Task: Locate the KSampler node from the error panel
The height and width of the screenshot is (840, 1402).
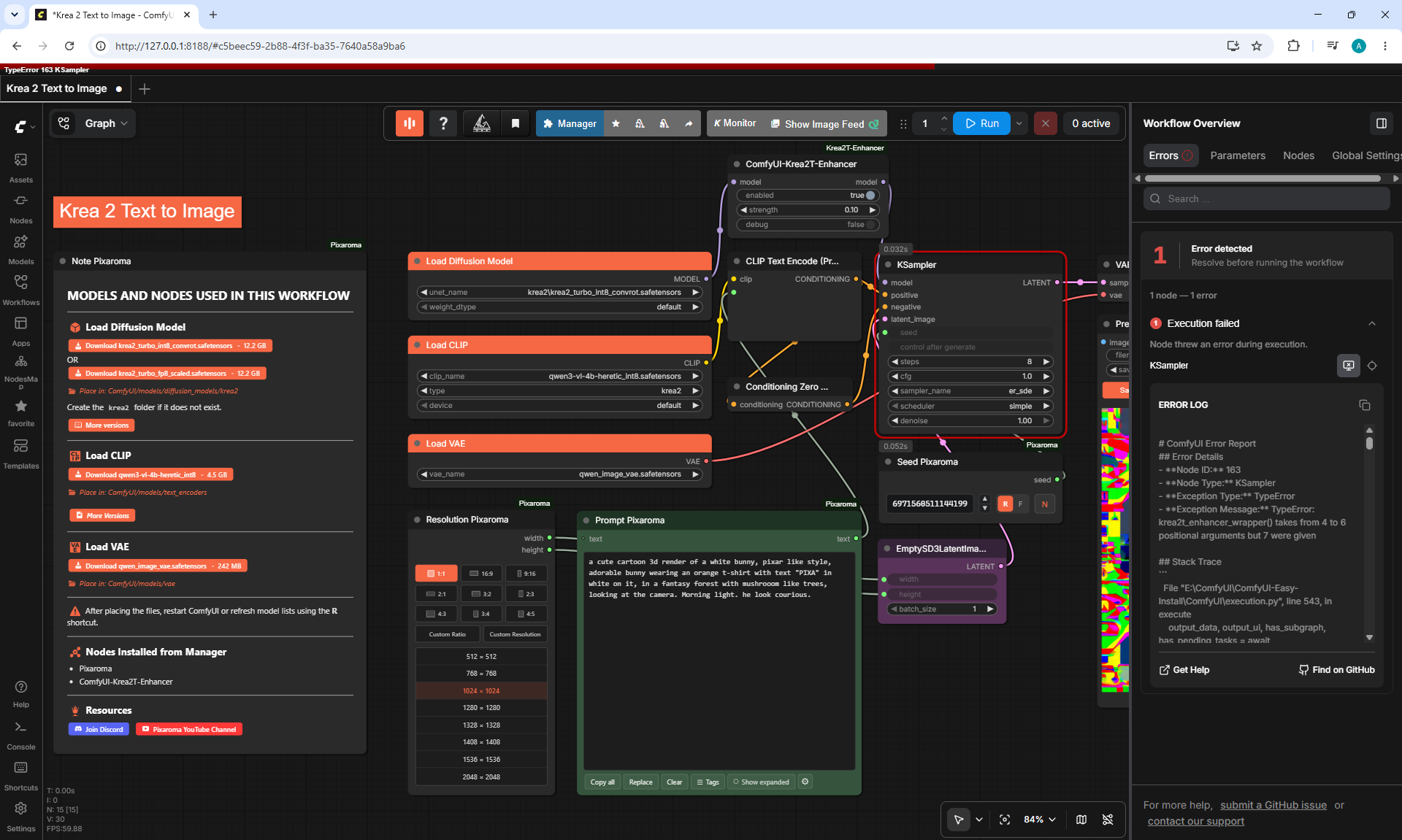Action: (1372, 366)
